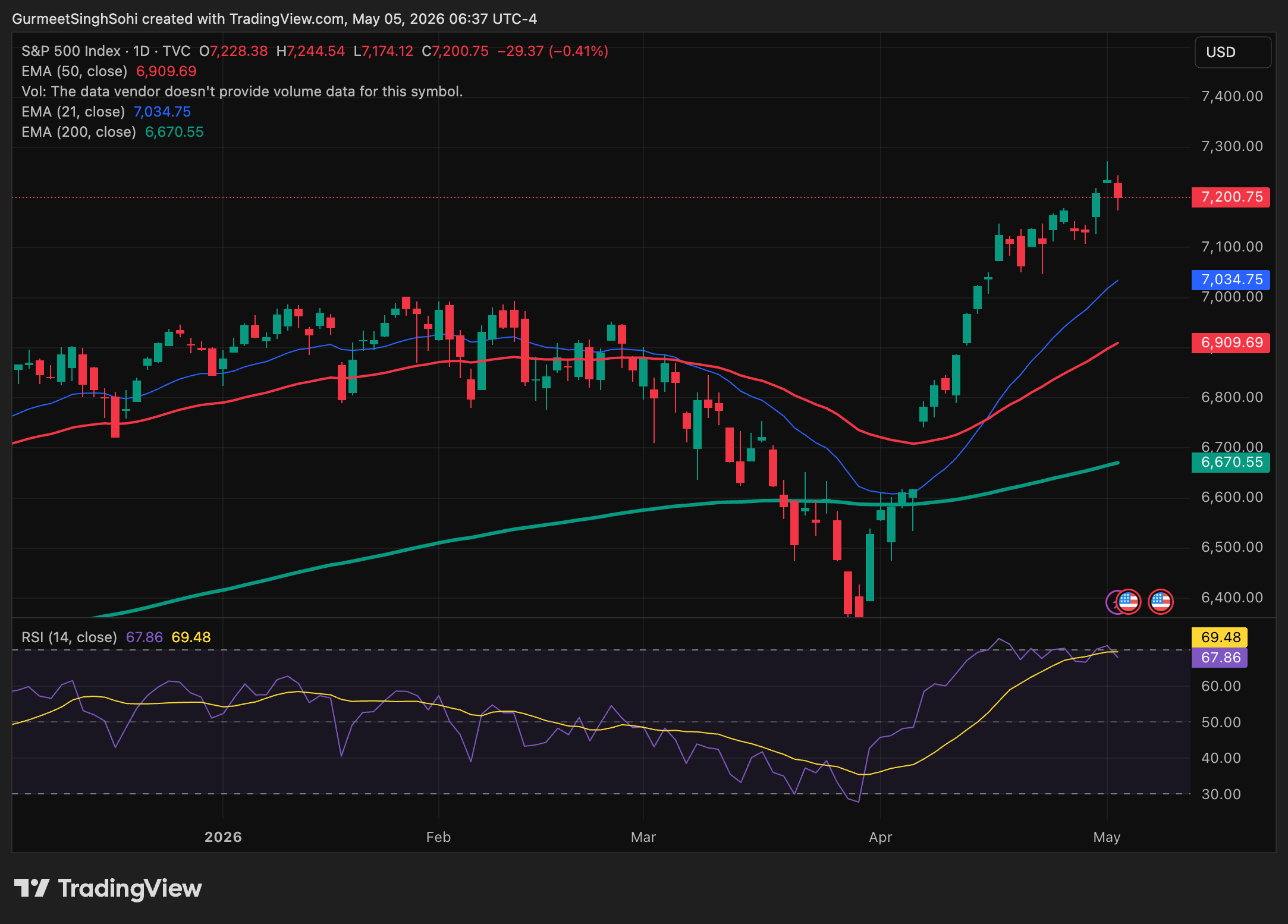The width and height of the screenshot is (1288, 924).
Task: Click the EMA (50, close) legend label
Action: (74, 71)
